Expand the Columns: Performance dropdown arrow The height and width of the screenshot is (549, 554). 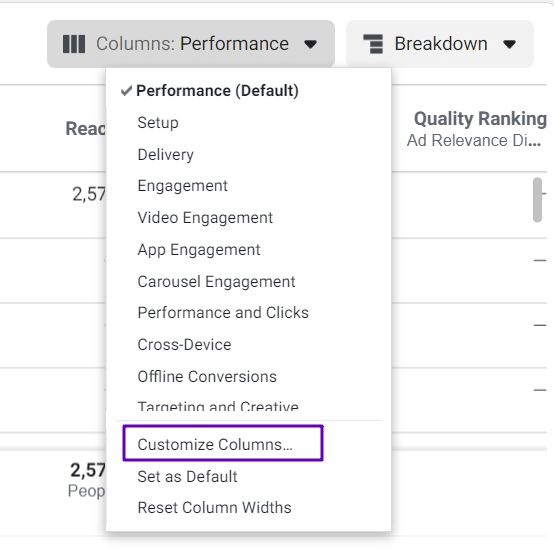310,44
